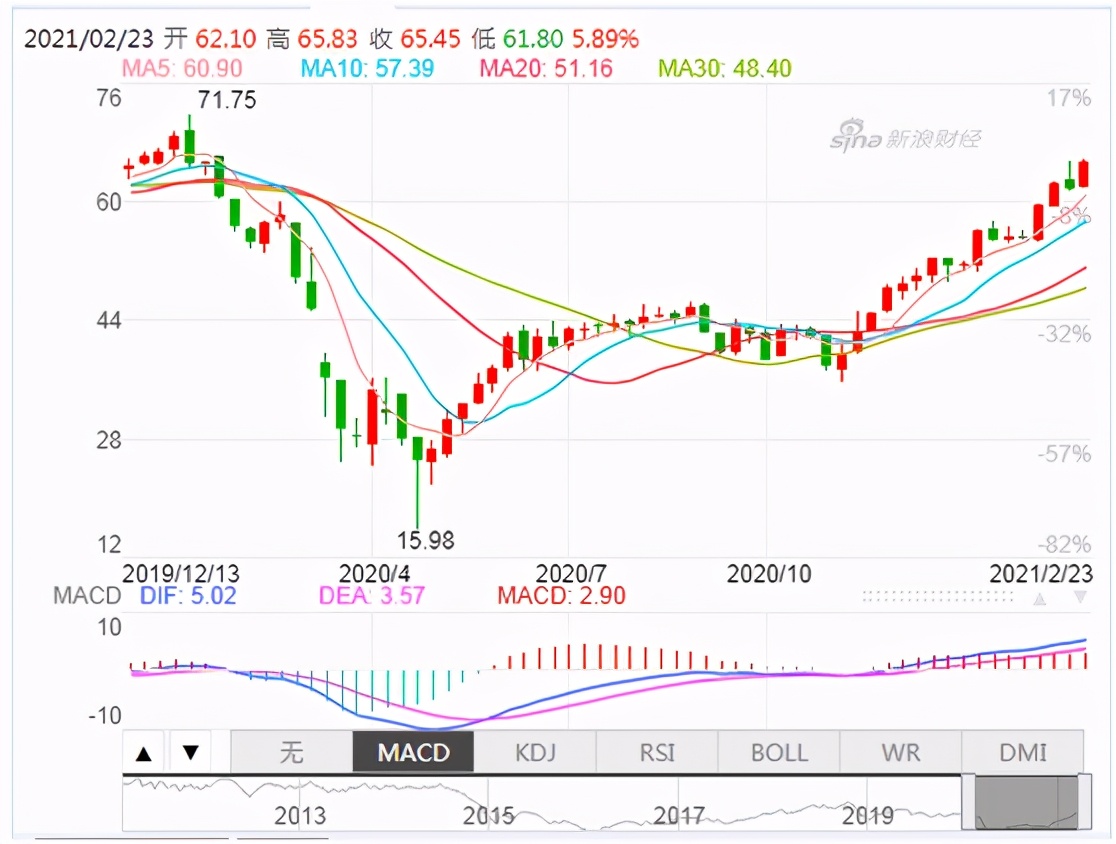Click the dotted drag bar above MACD chart

pos(937,596)
